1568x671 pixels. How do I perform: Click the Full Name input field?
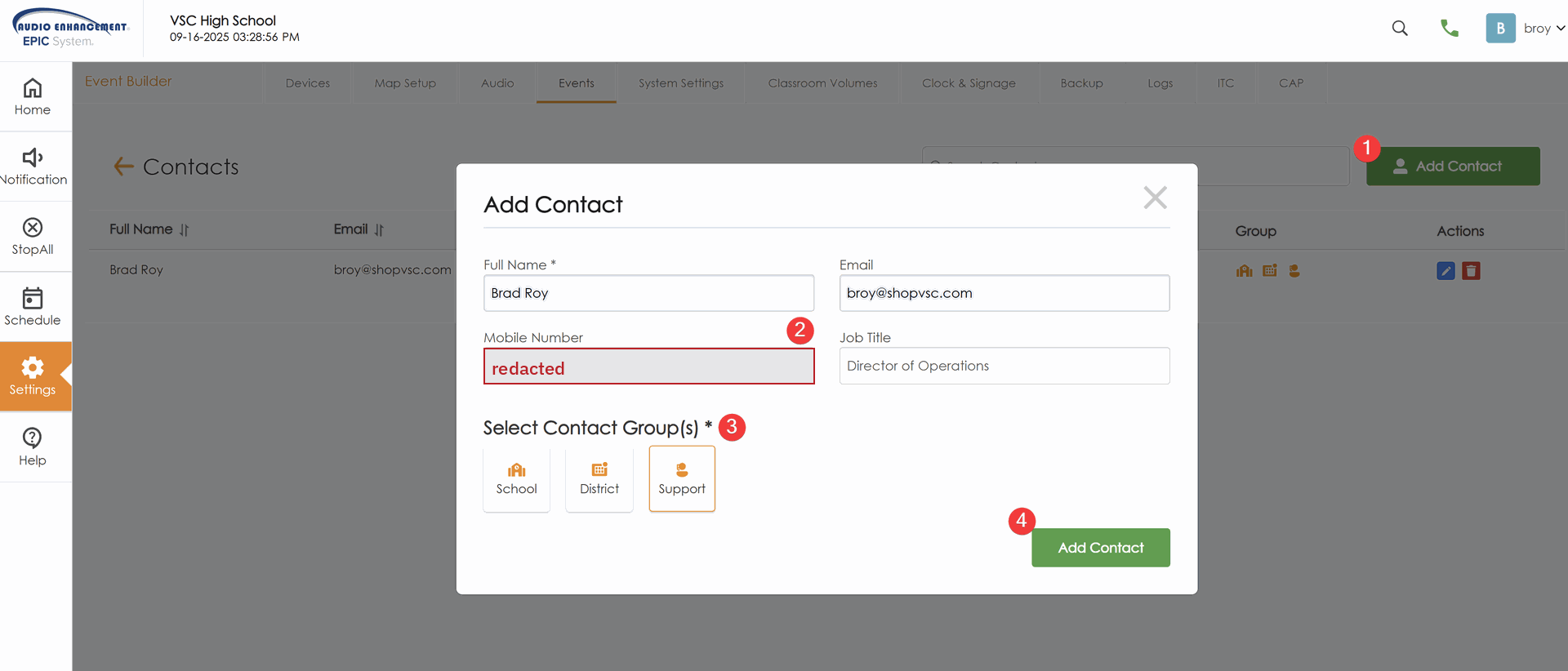tap(649, 293)
